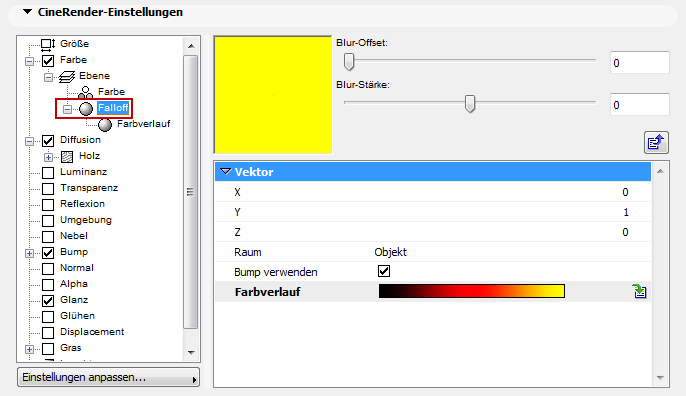Click the Blur-Stärke value input field

[x=640, y=105]
